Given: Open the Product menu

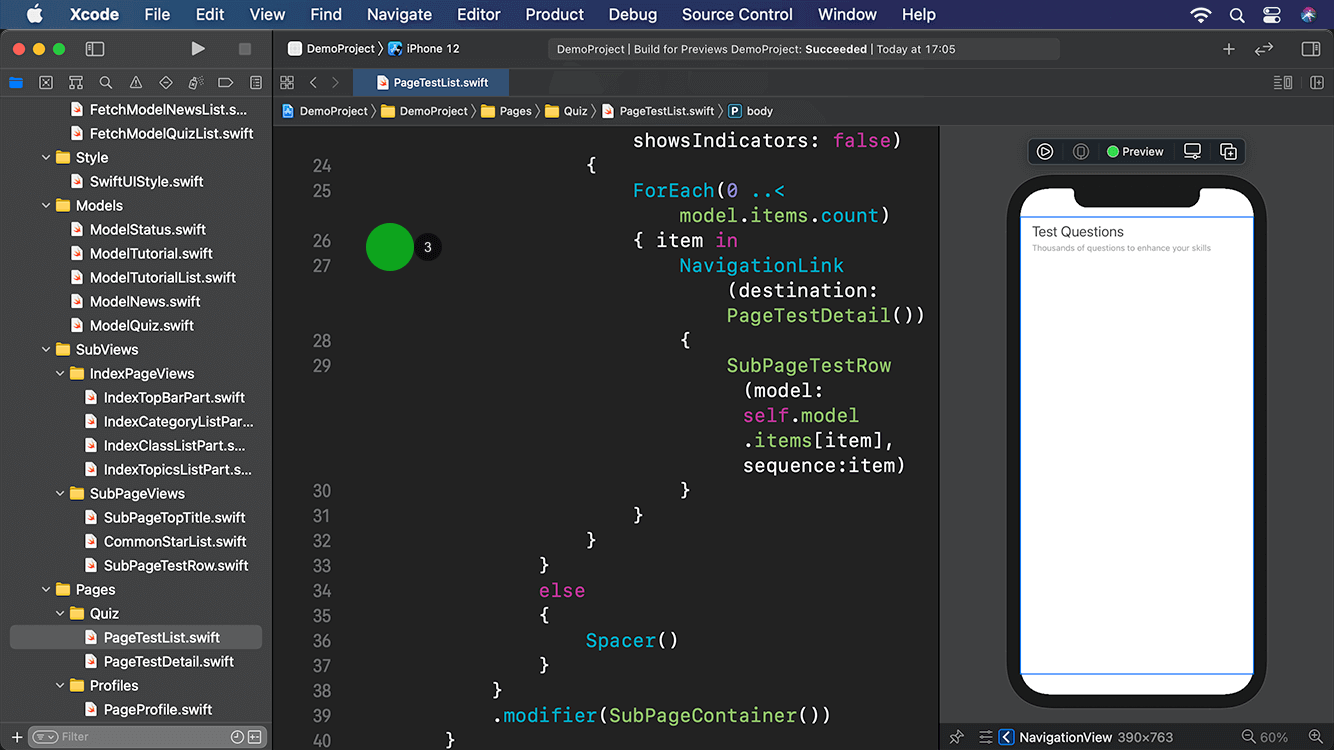Looking at the screenshot, I should click(554, 14).
